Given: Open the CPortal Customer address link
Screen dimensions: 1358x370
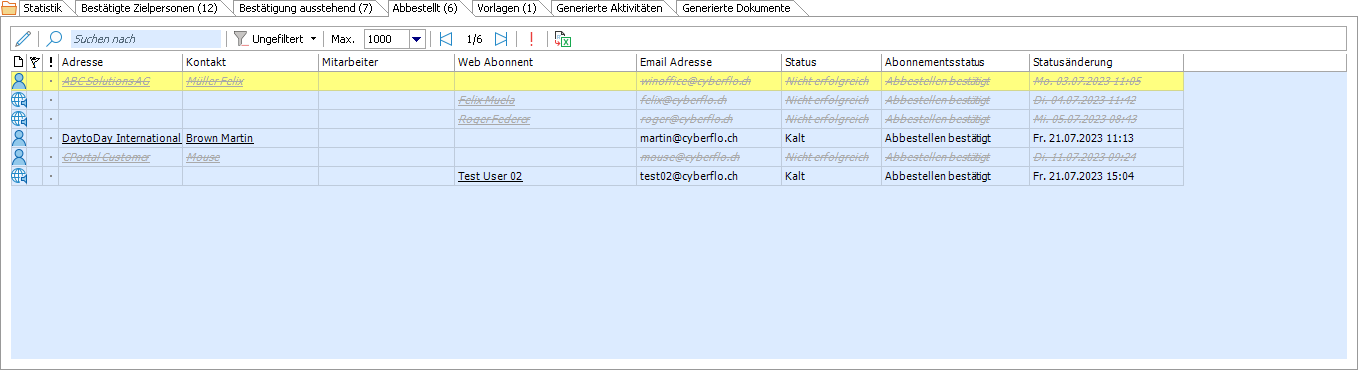Looking at the screenshot, I should pos(106,157).
